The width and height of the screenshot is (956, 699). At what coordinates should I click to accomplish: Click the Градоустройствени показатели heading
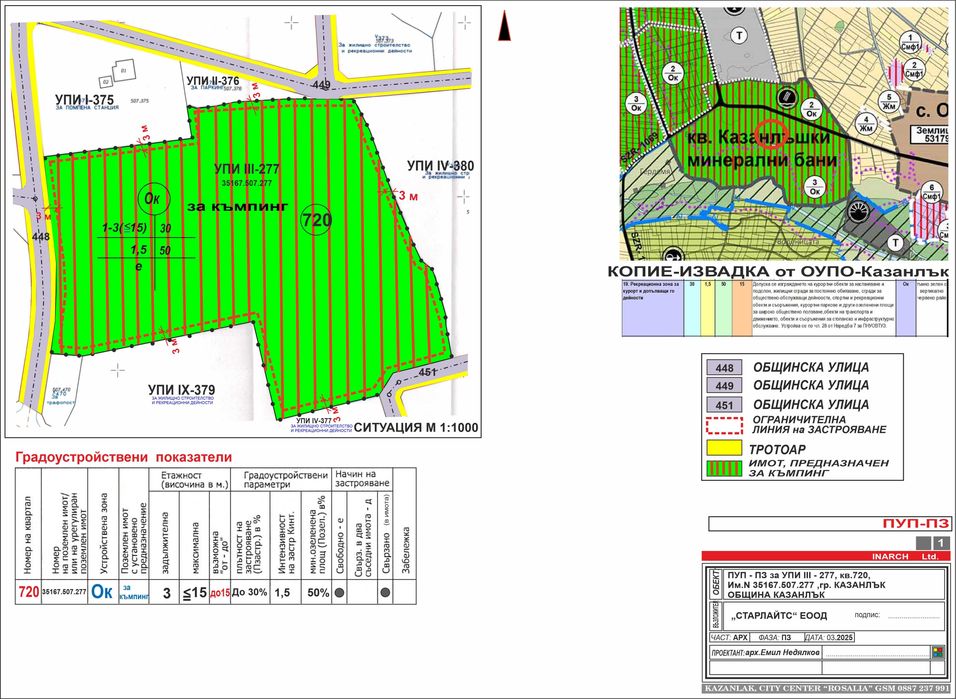click(124, 457)
